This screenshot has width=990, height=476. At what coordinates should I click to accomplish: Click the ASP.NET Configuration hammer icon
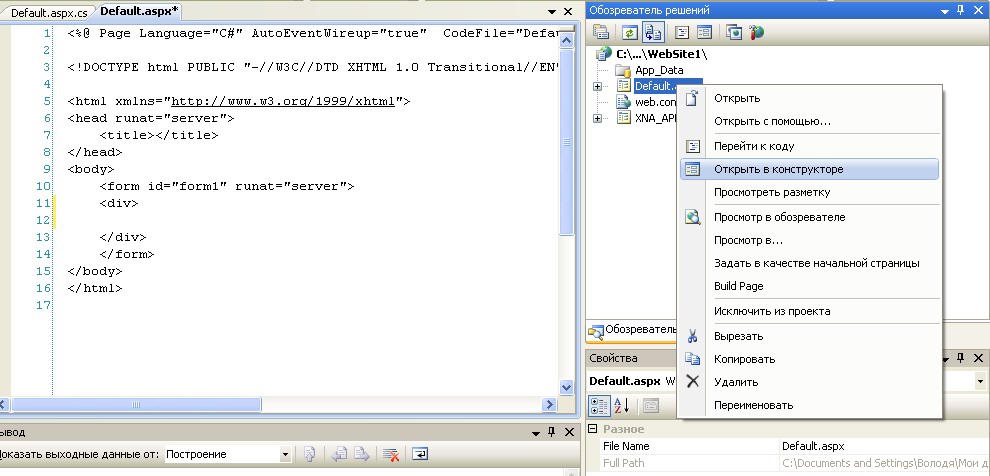757,32
